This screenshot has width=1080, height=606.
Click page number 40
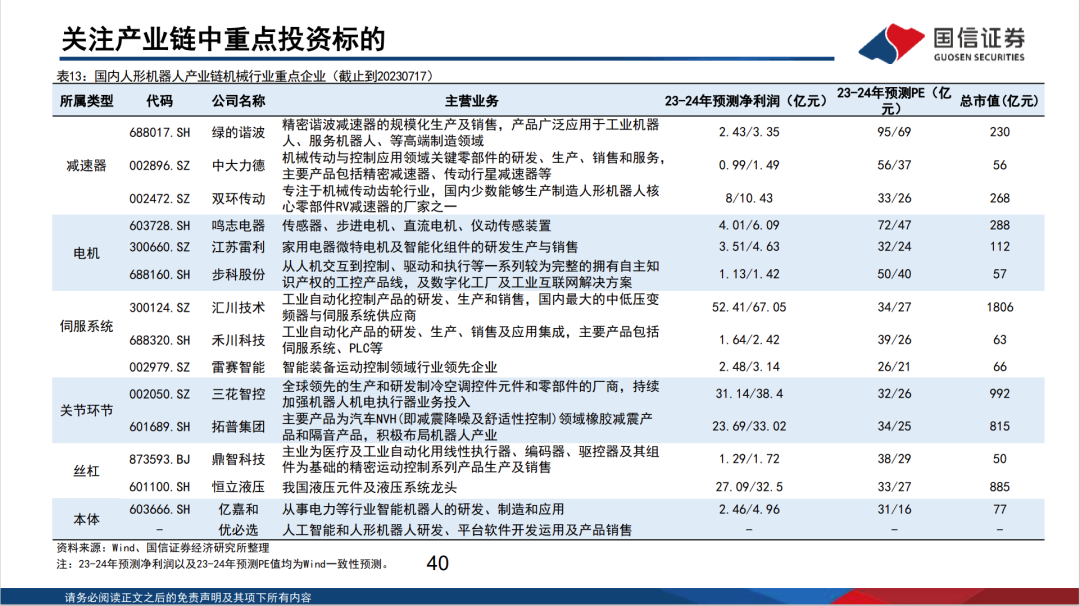point(437,563)
